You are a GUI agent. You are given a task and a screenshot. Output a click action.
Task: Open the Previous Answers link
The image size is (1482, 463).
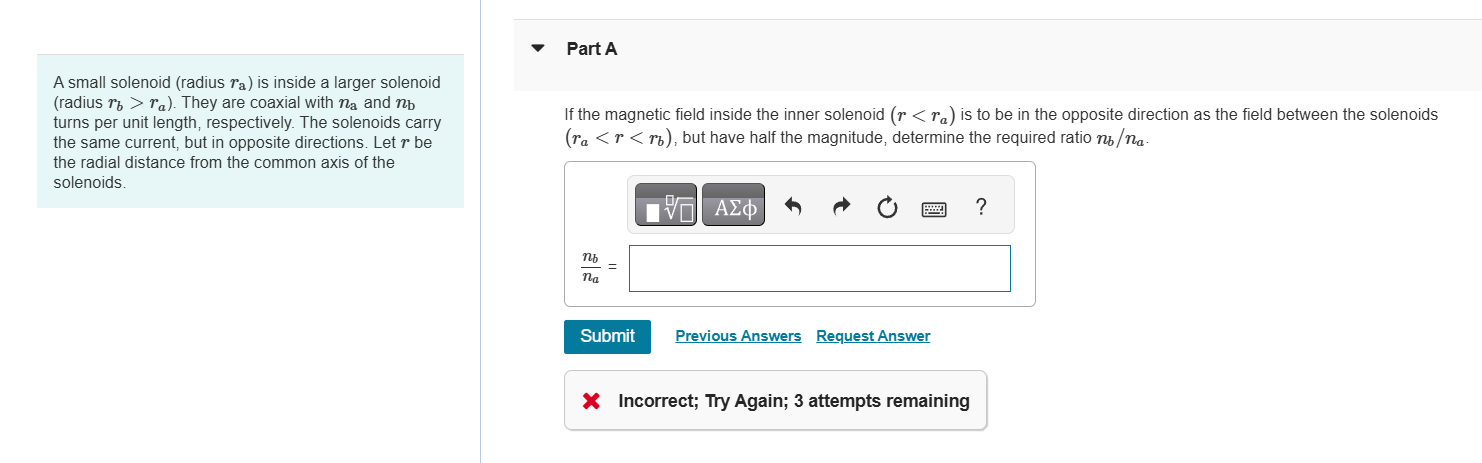738,336
